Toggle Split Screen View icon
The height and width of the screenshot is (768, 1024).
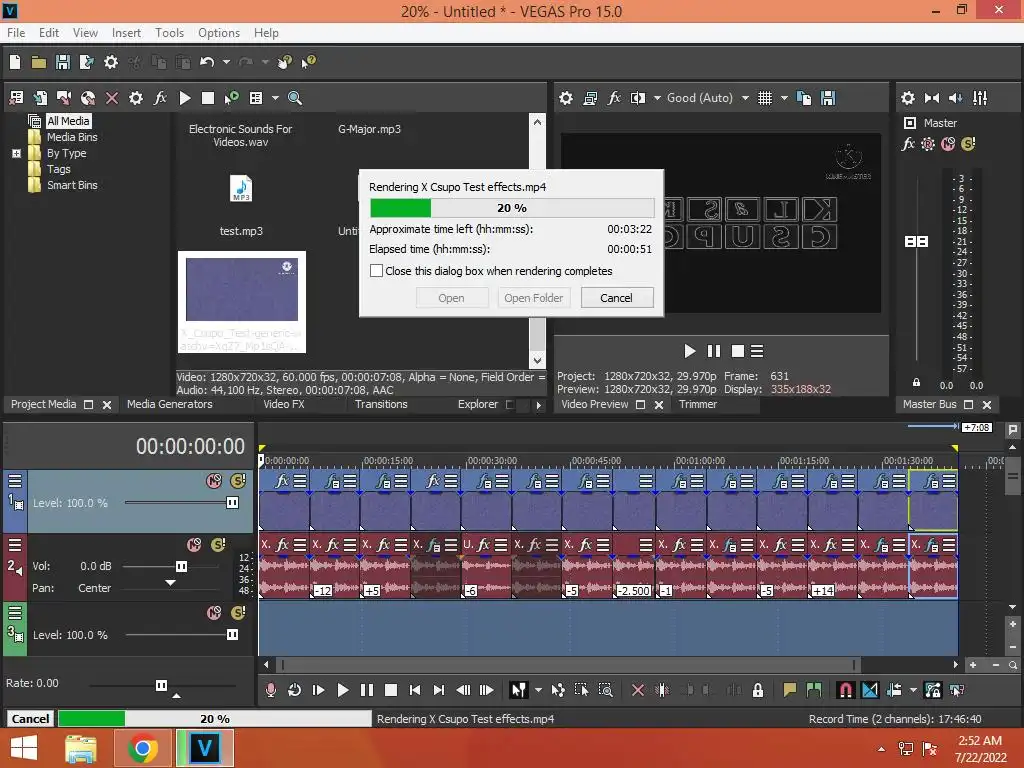coord(638,98)
